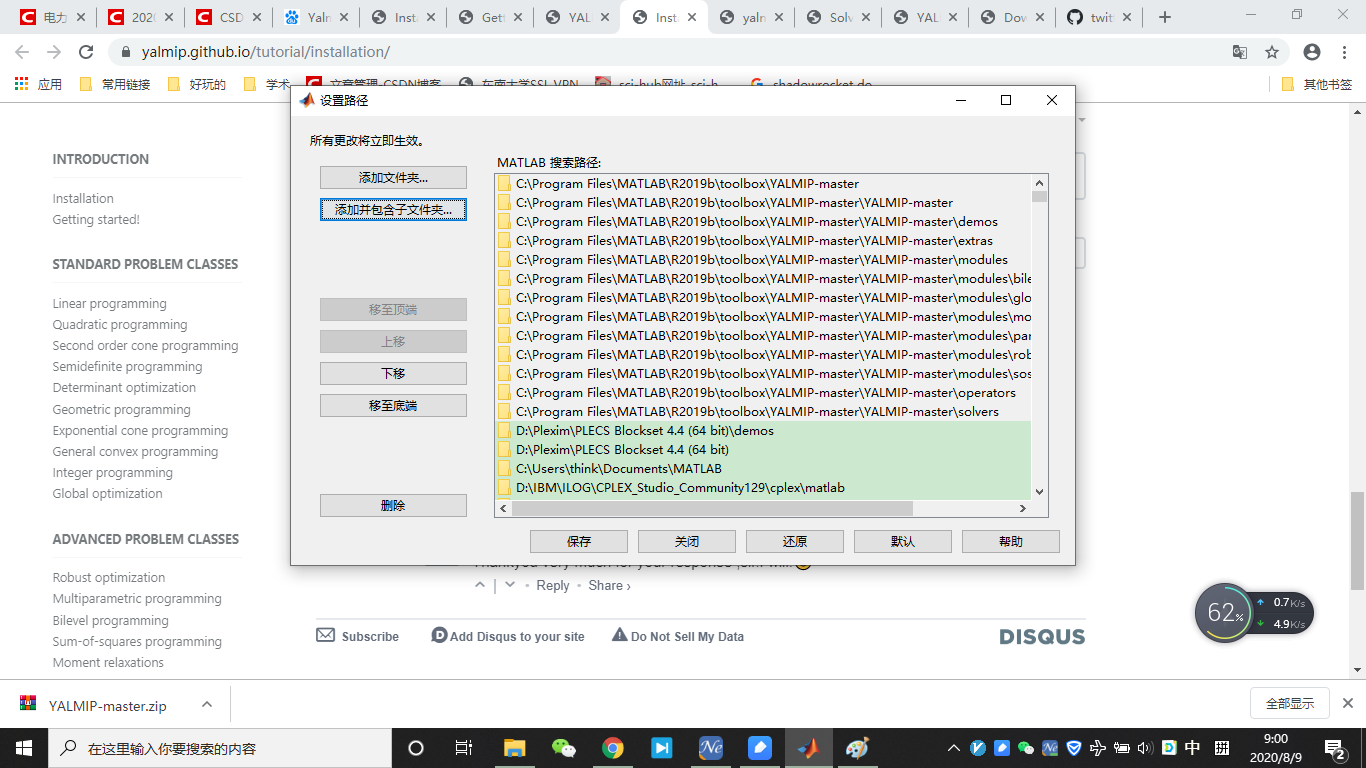The image size is (1366, 768).
Task: Click the Chrome reload page icon
Action: [x=86, y=52]
